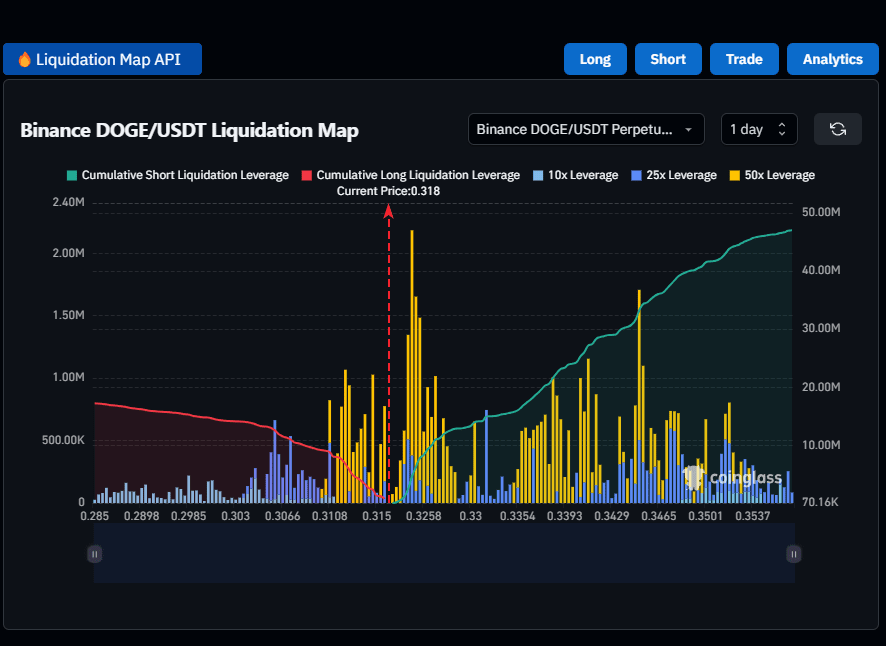The height and width of the screenshot is (646, 886).
Task: Click the yellow 50x Leverage legend swatch
Action: pyautogui.click(x=735, y=175)
